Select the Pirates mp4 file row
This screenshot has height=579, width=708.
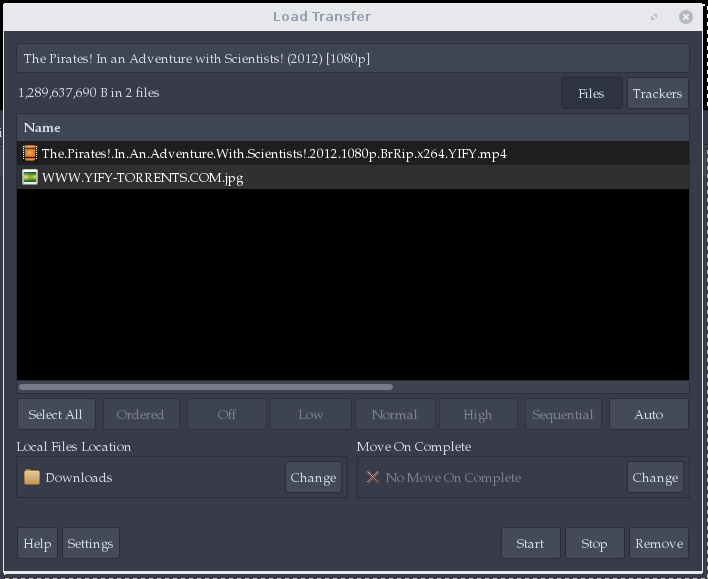[353, 154]
